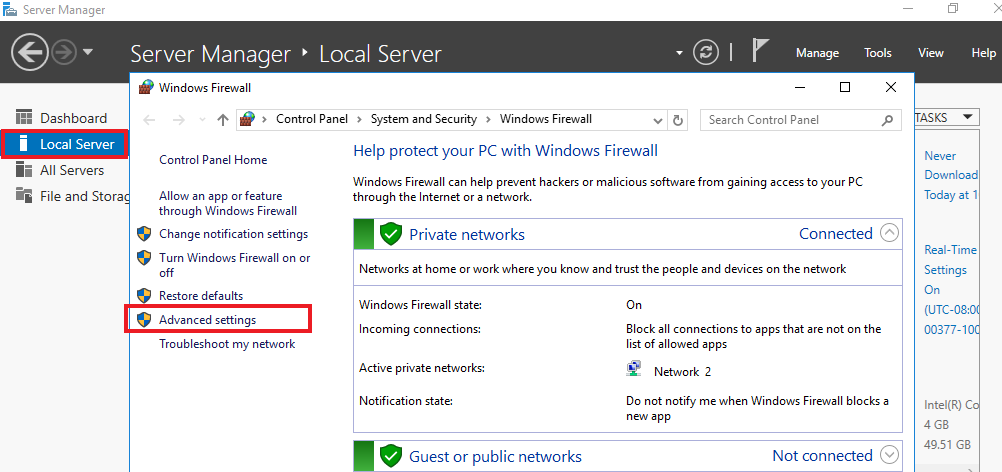
Task: Click the Dashboard icon in sidebar
Action: click(23, 118)
